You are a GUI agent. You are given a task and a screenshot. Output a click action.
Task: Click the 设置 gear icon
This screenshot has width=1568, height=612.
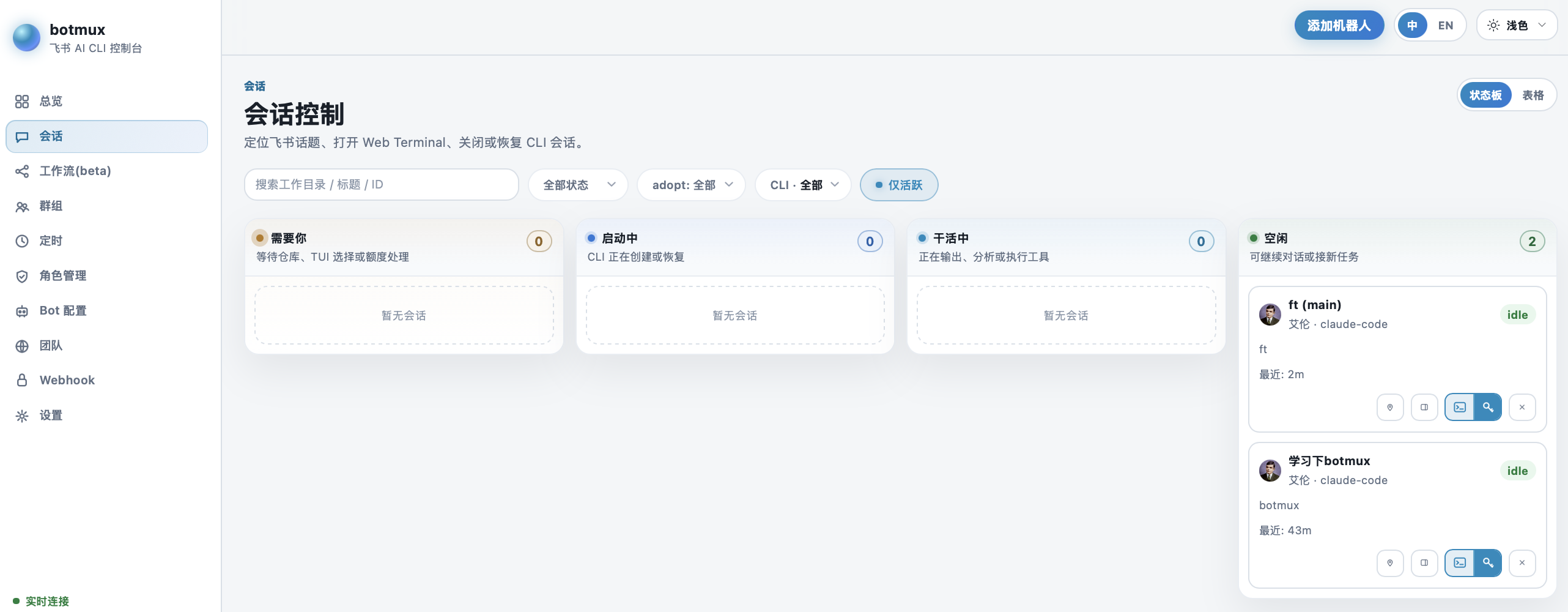[x=22, y=416]
